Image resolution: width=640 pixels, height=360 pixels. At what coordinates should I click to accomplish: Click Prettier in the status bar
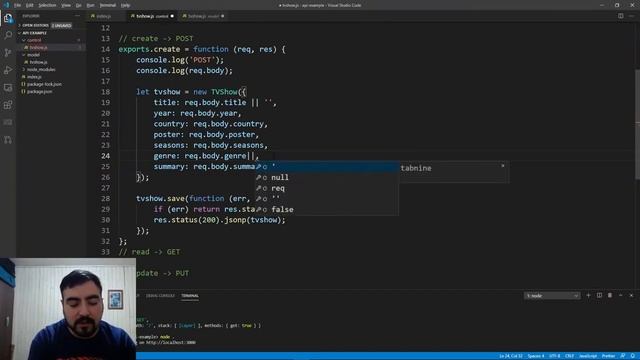[x=608, y=356]
